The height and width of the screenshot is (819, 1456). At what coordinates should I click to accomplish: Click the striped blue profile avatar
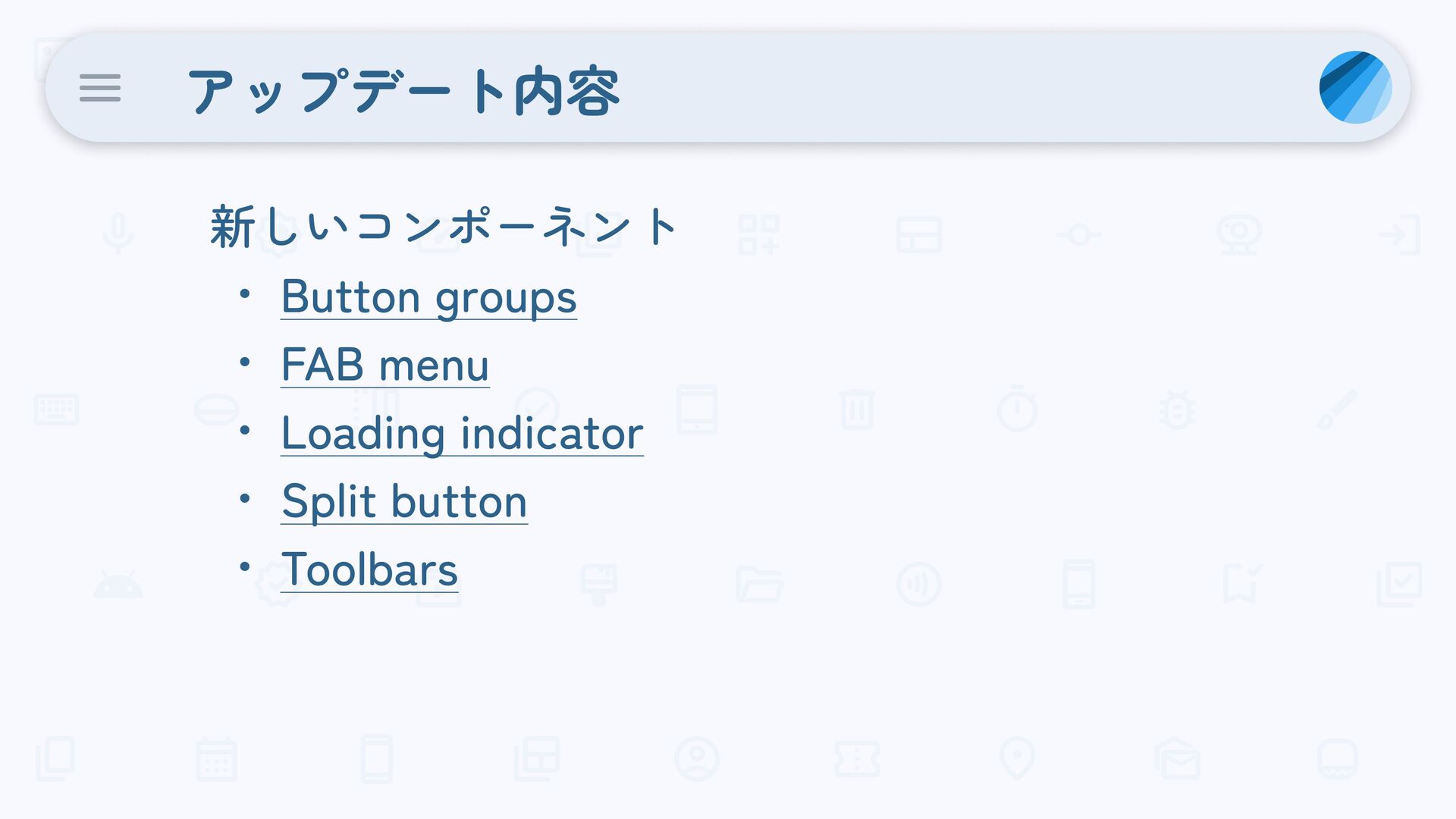click(1355, 87)
